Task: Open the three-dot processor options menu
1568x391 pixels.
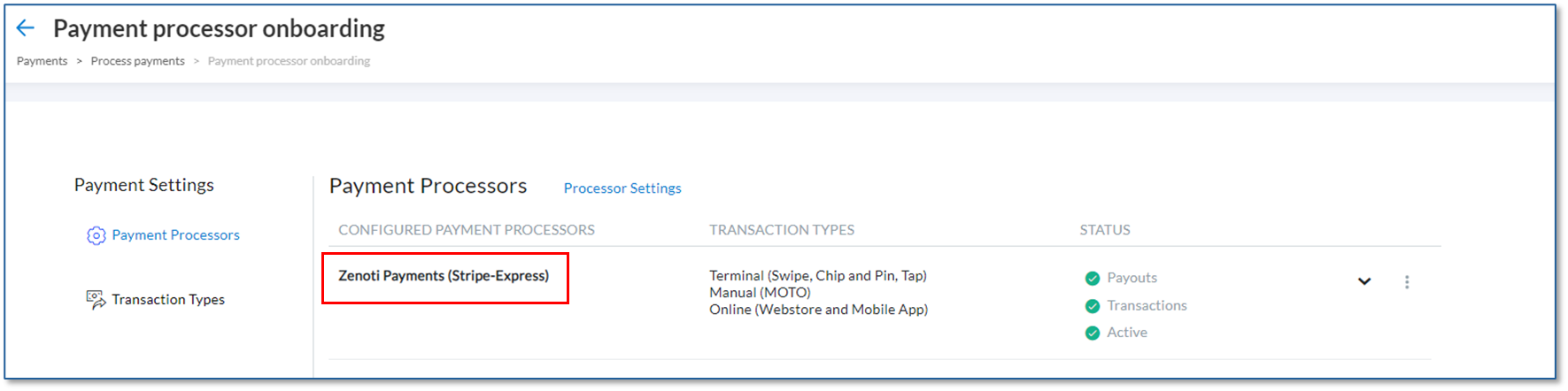Action: (x=1407, y=282)
